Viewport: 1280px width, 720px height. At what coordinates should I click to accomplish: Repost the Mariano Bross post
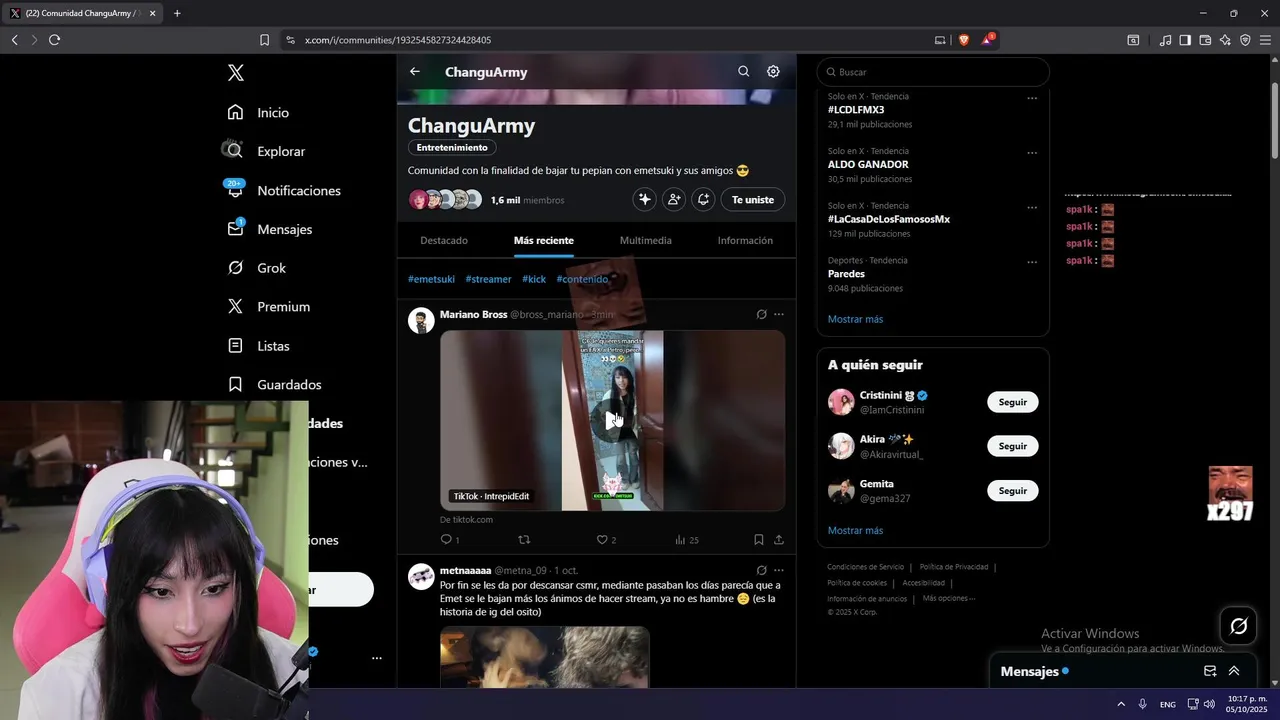(524, 540)
